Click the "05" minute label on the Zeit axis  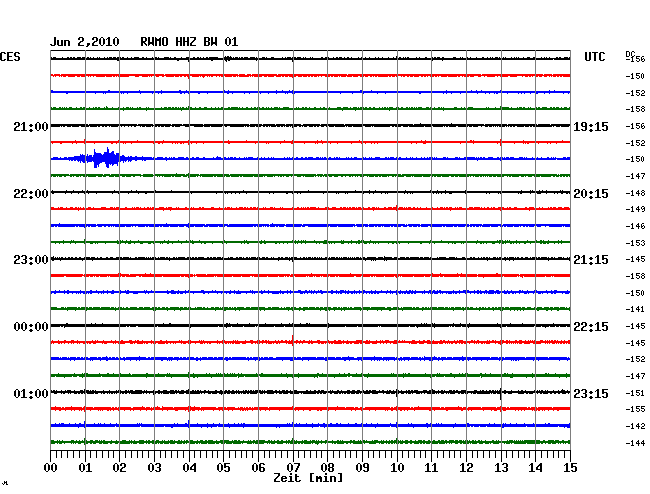[x=223, y=467]
